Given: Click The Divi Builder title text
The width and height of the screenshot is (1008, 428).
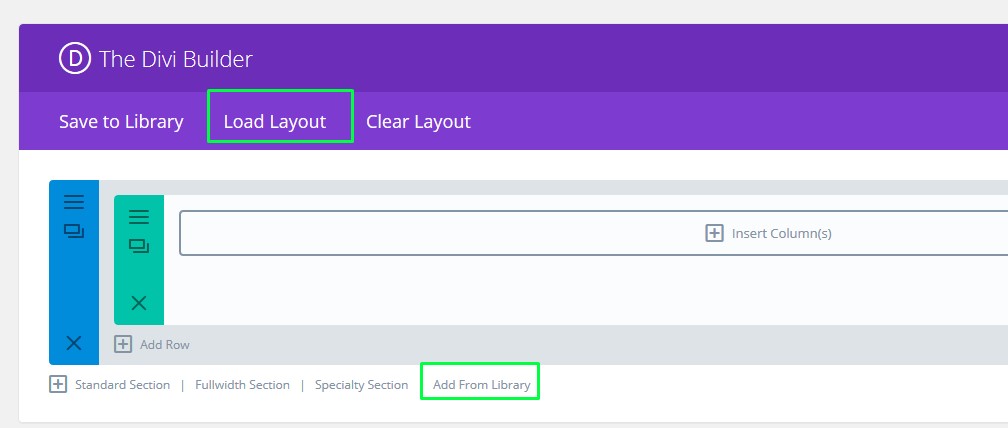Looking at the screenshot, I should pyautogui.click(x=176, y=59).
